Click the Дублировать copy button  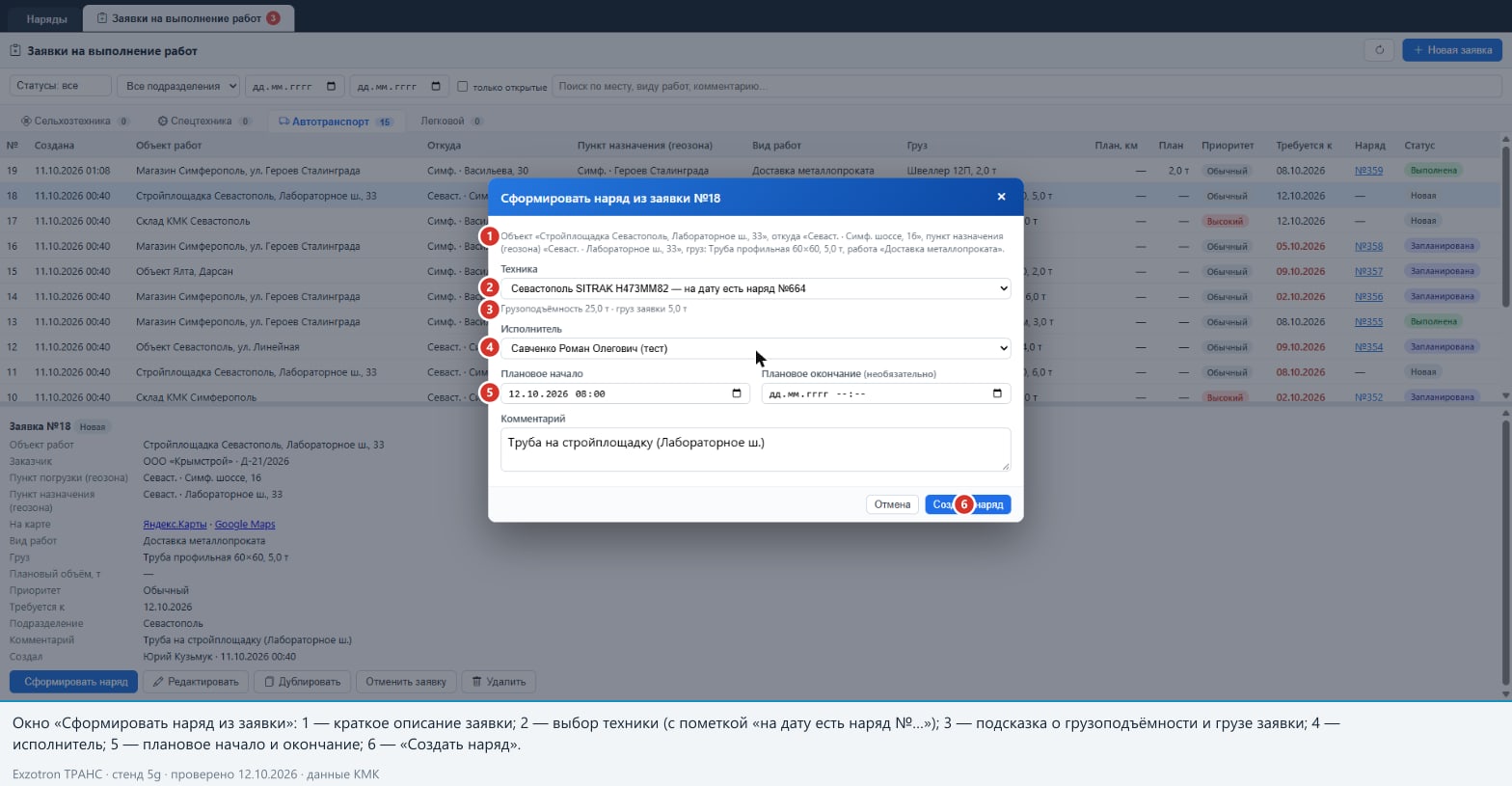(x=303, y=682)
